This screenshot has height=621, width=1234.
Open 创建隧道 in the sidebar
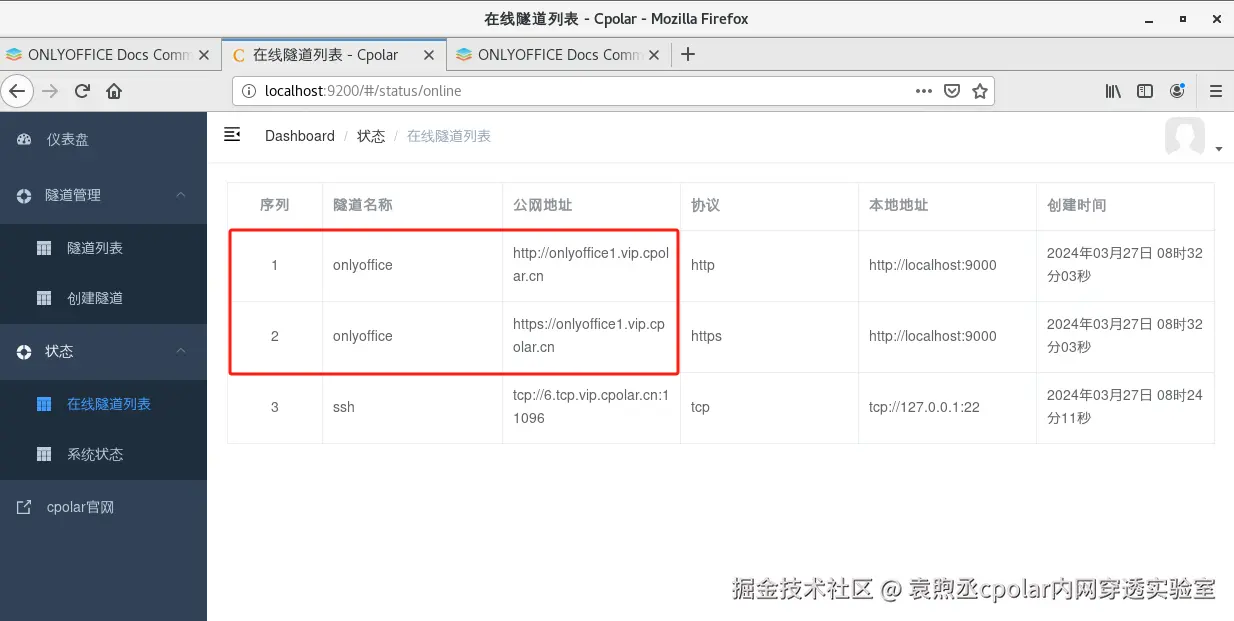click(x=103, y=298)
